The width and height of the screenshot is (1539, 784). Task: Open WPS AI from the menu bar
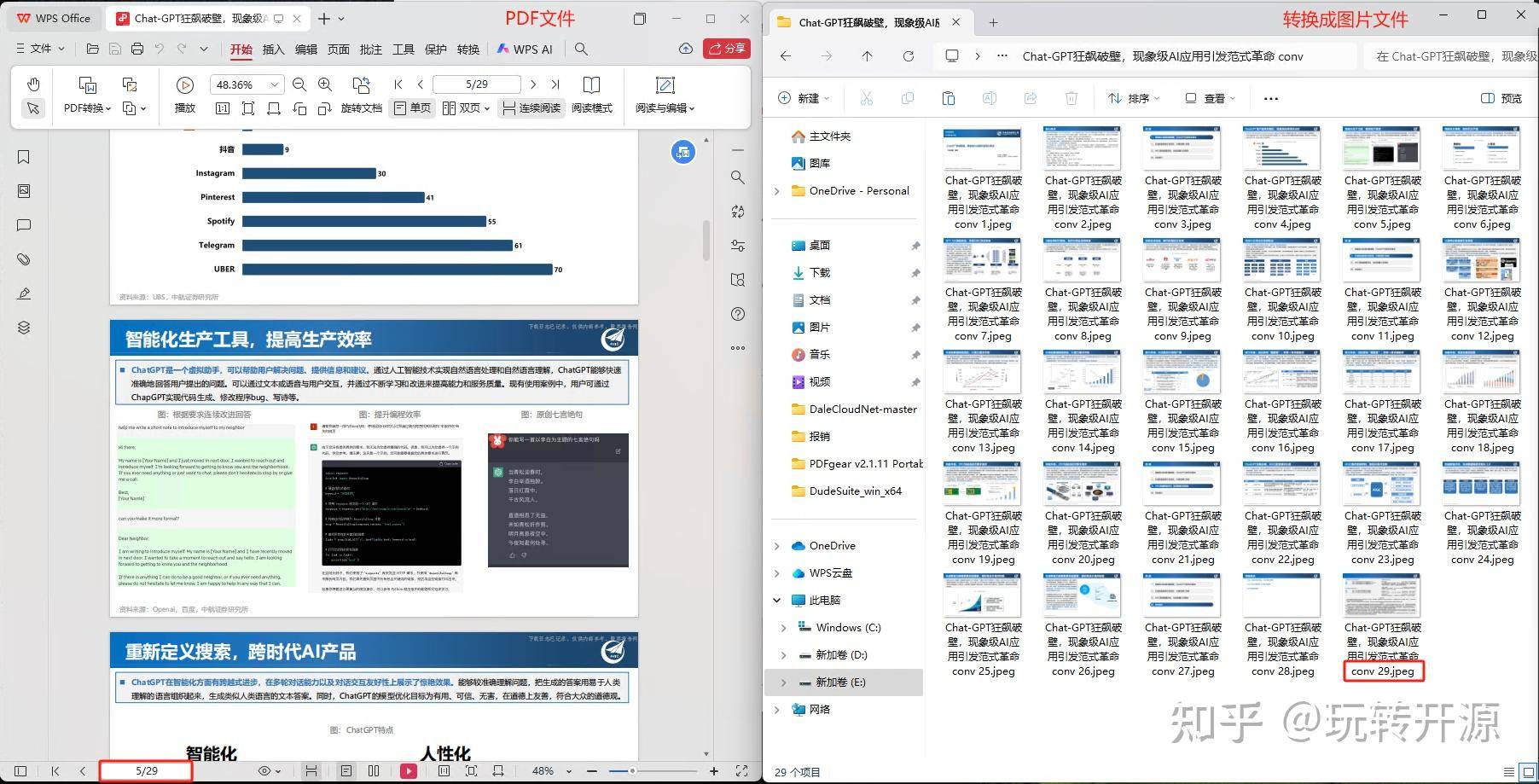(526, 49)
